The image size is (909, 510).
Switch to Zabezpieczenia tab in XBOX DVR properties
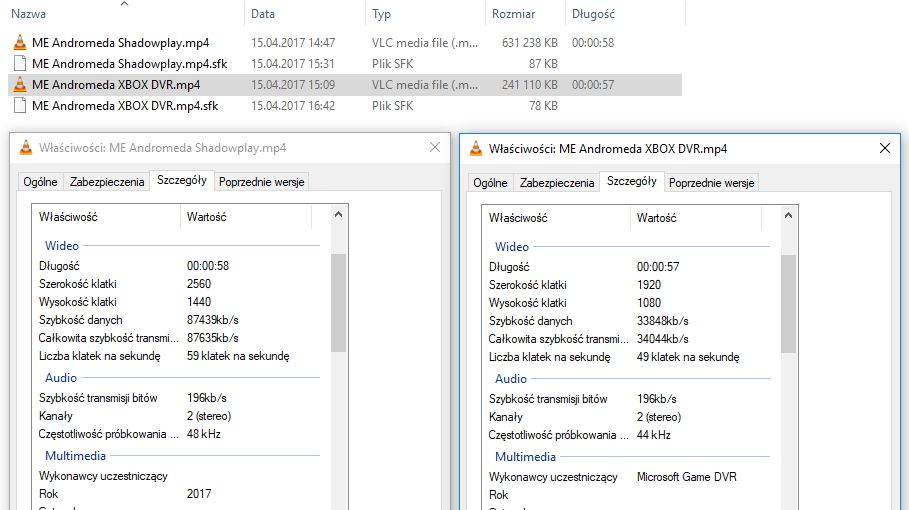(x=557, y=183)
